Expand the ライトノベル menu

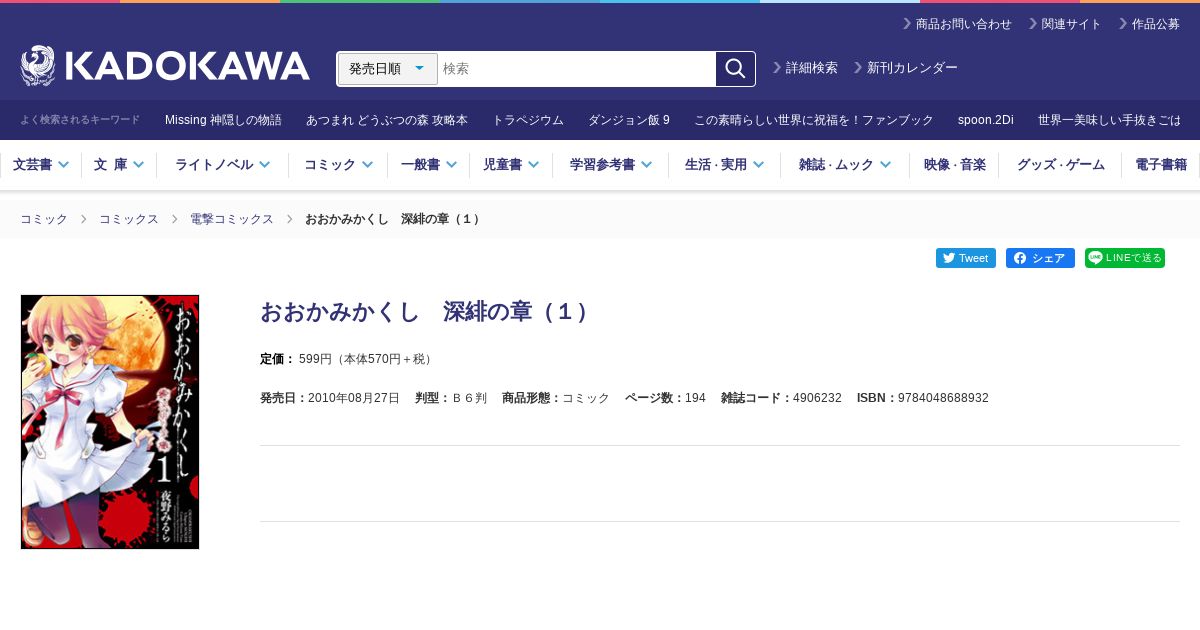point(222,165)
